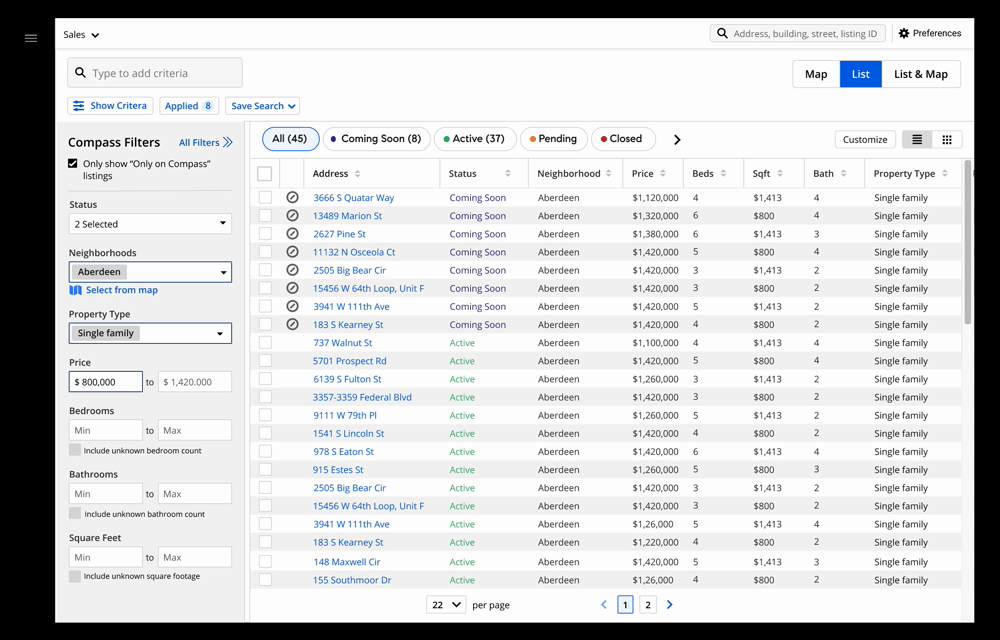Select checkbox for 3666 S Quatar Way row
Screen dimensions: 1000x640
pyautogui.click(x=265, y=198)
